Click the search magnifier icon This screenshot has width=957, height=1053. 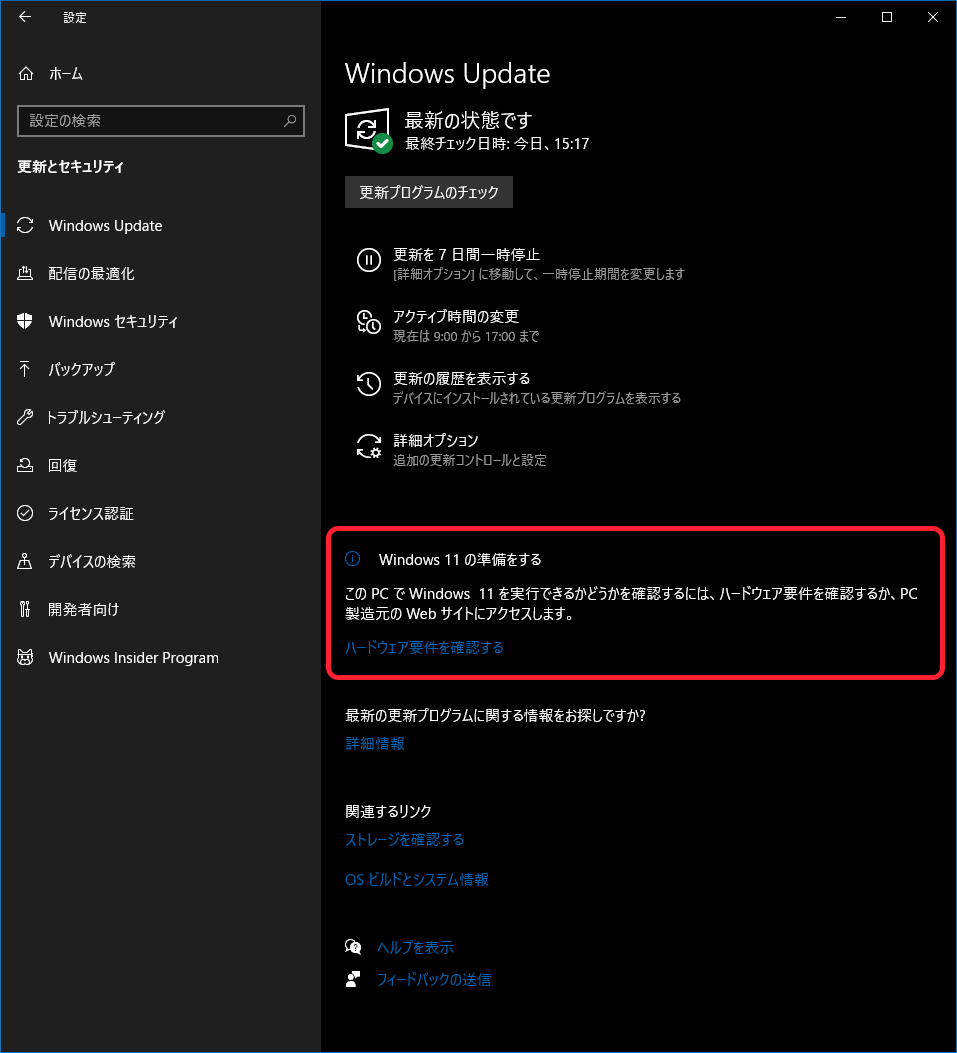click(290, 121)
